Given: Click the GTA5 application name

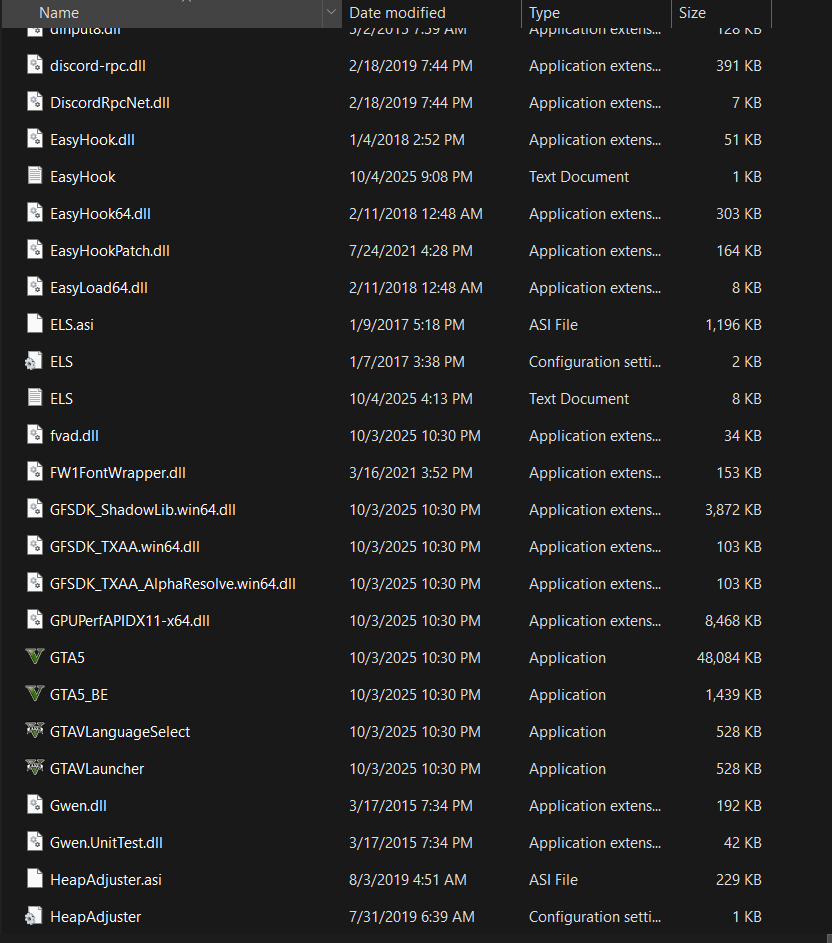Looking at the screenshot, I should pyautogui.click(x=67, y=658).
